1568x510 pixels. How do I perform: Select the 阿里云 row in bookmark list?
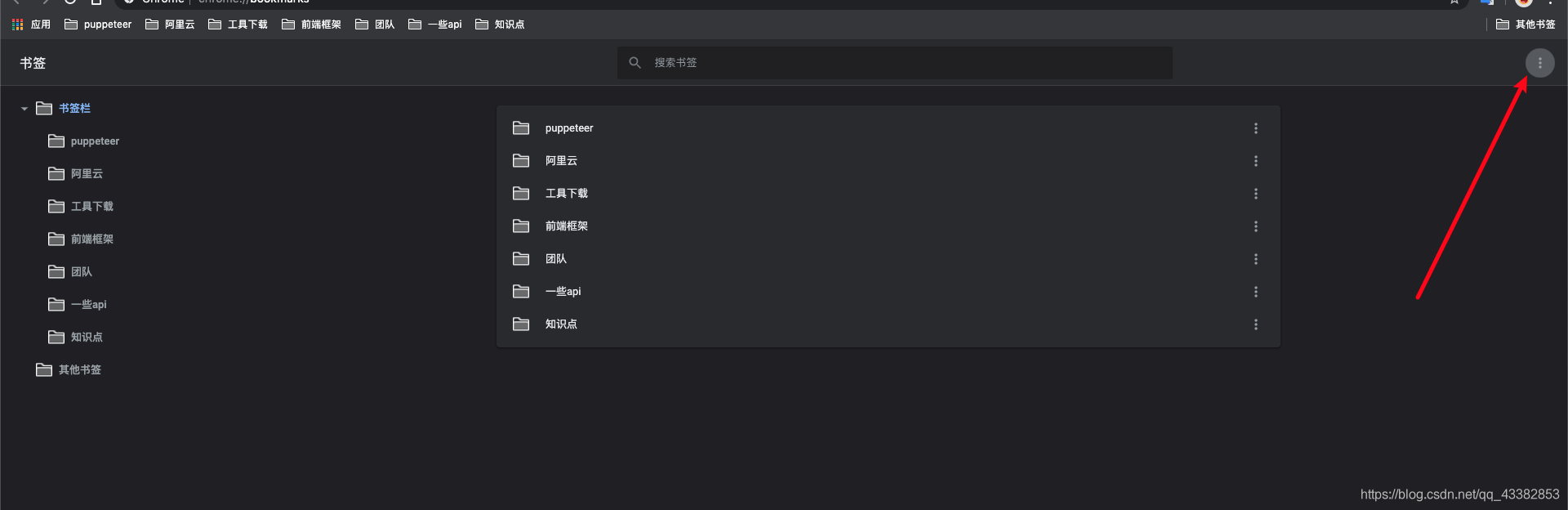coord(889,161)
